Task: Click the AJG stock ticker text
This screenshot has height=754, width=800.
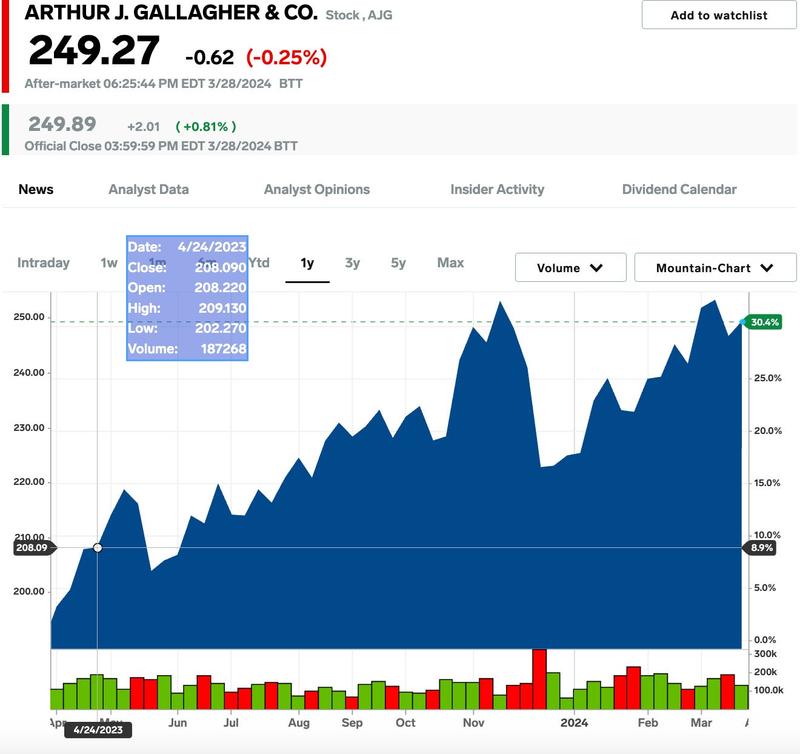Action: pyautogui.click(x=380, y=15)
